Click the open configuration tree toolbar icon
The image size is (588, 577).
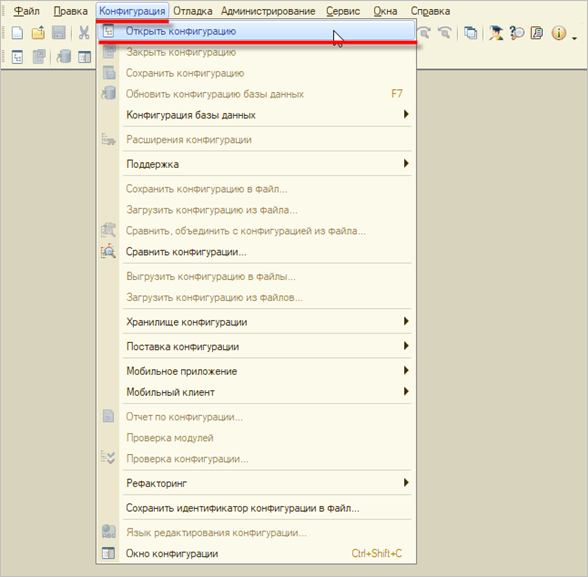pyautogui.click(x=17, y=57)
